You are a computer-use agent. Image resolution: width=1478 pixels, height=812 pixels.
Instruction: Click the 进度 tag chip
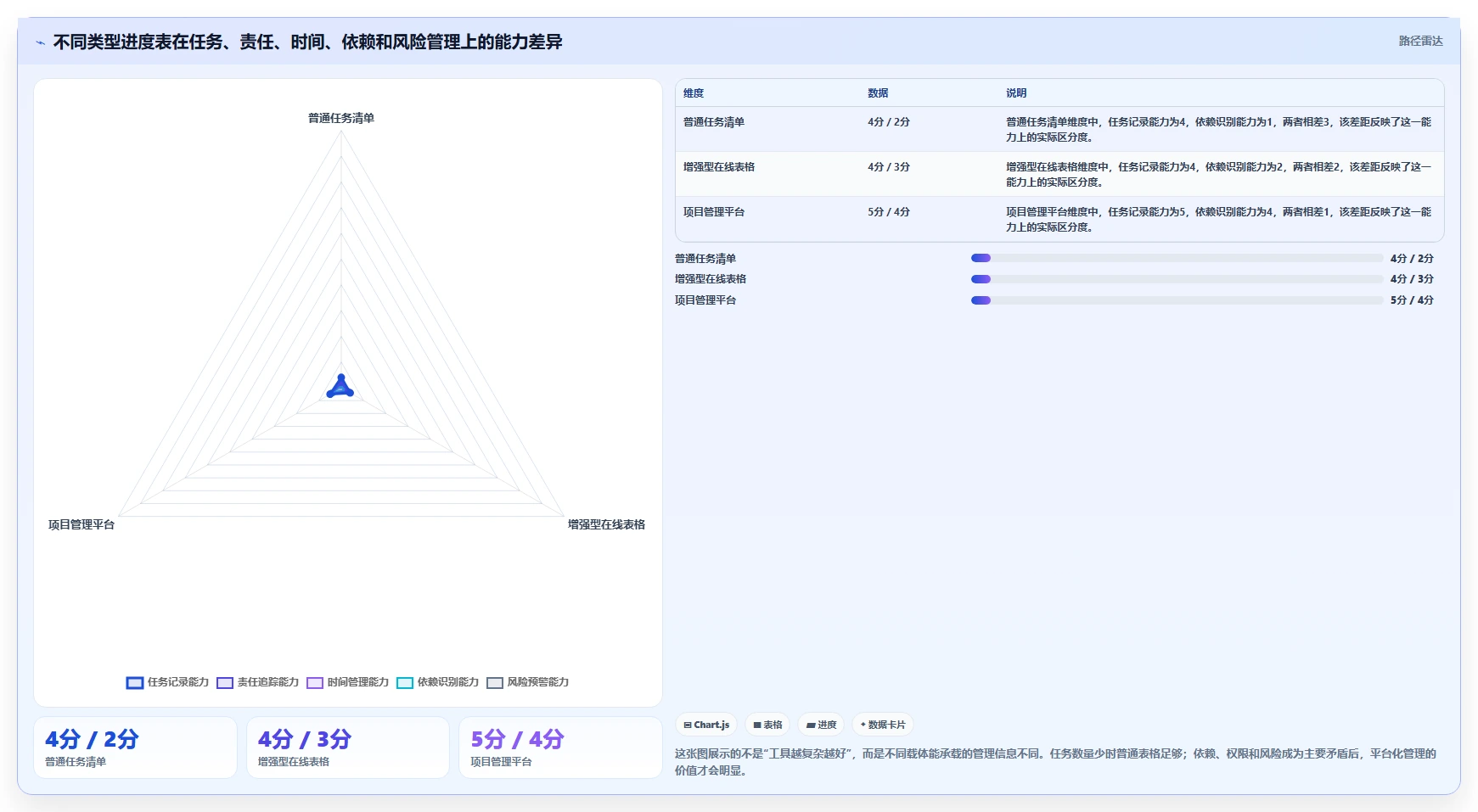pyautogui.click(x=821, y=725)
